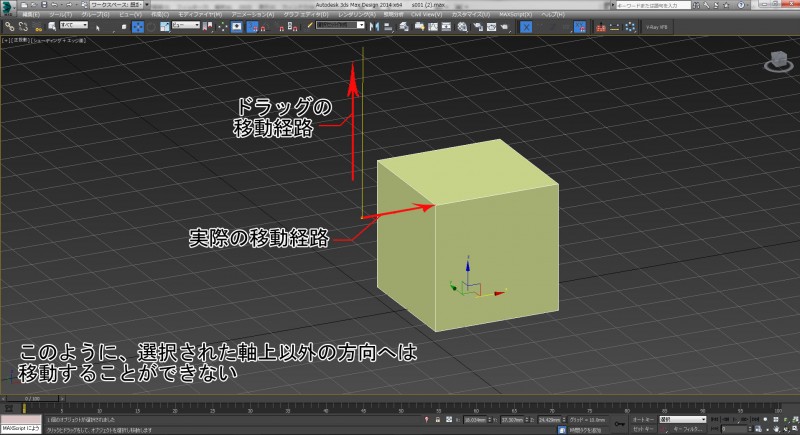Click the viewport shading label in top-left corner
This screenshot has height=435, width=800.
click(x=58, y=42)
